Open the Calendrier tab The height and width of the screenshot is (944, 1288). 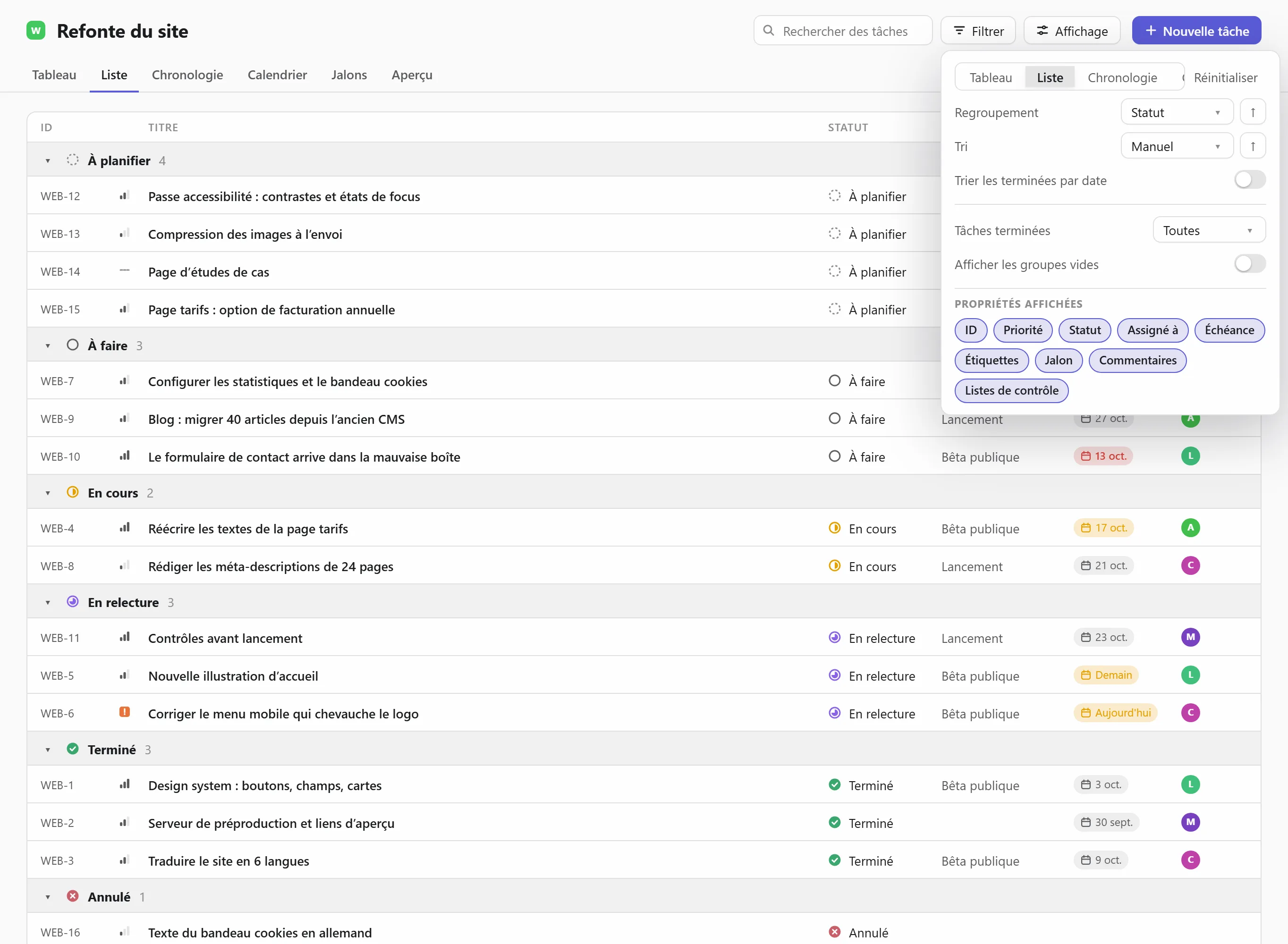pos(277,75)
